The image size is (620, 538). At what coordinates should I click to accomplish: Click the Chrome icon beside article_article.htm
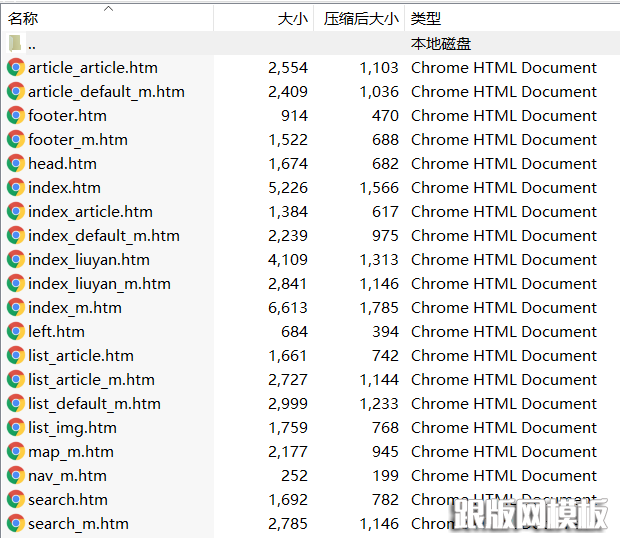tap(16, 68)
